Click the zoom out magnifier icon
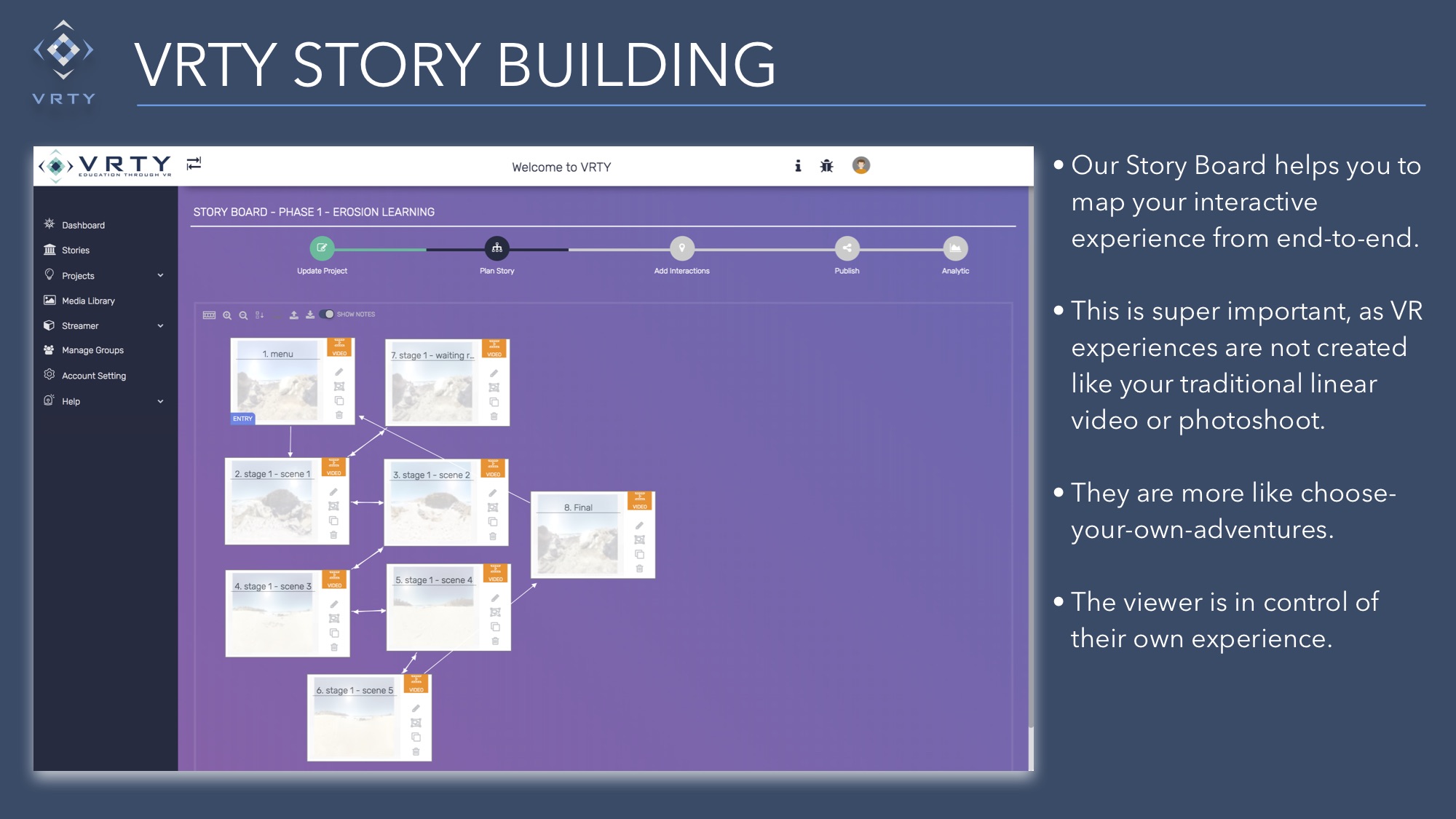Image resolution: width=1456 pixels, height=819 pixels. [x=243, y=315]
